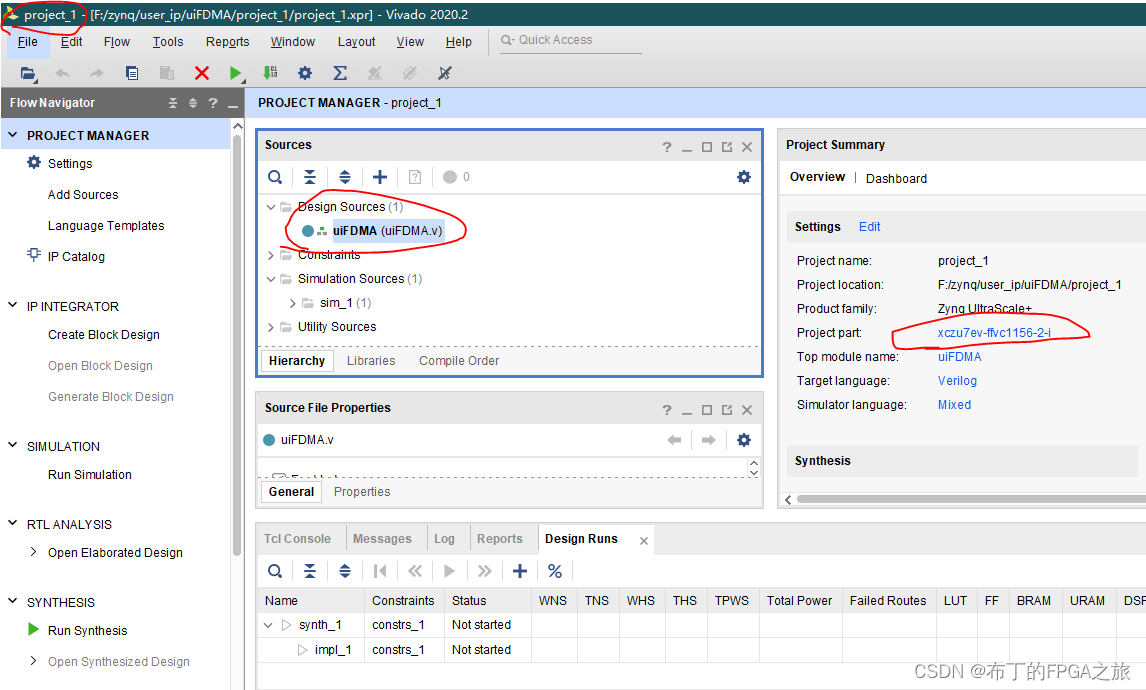1146x690 pixels.
Task: Open Settings via the toolbar gear icon
Action: click(x=305, y=73)
